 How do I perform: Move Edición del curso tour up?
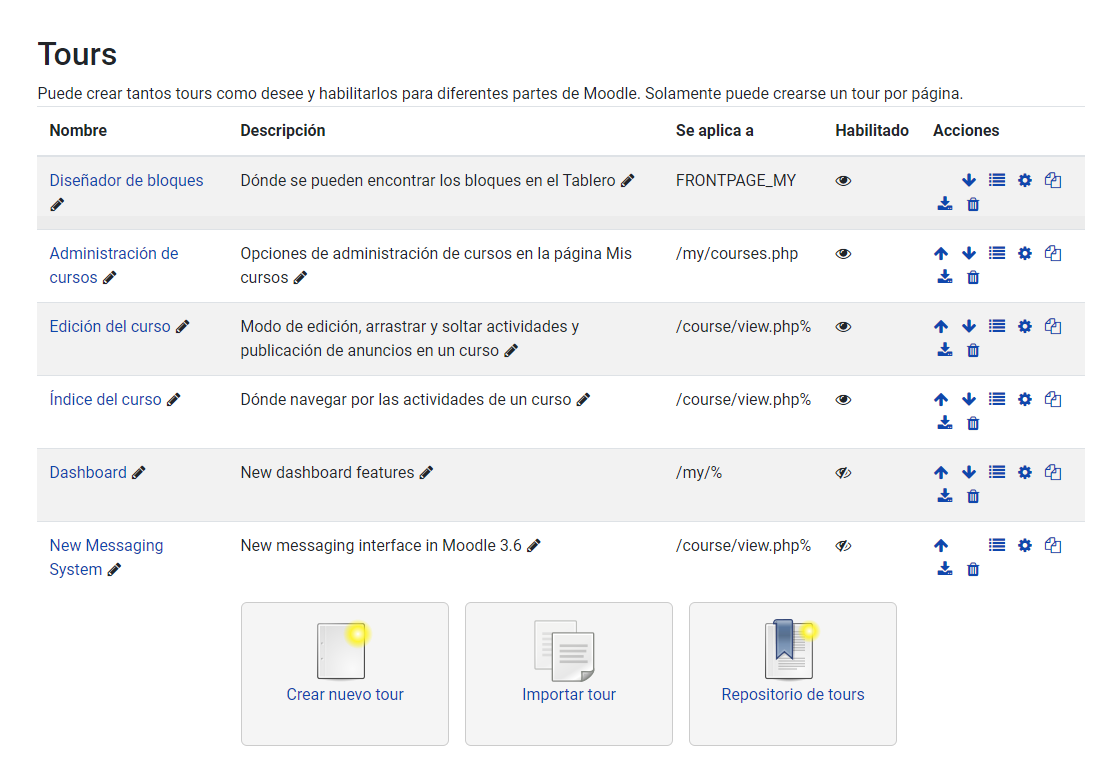(x=941, y=327)
